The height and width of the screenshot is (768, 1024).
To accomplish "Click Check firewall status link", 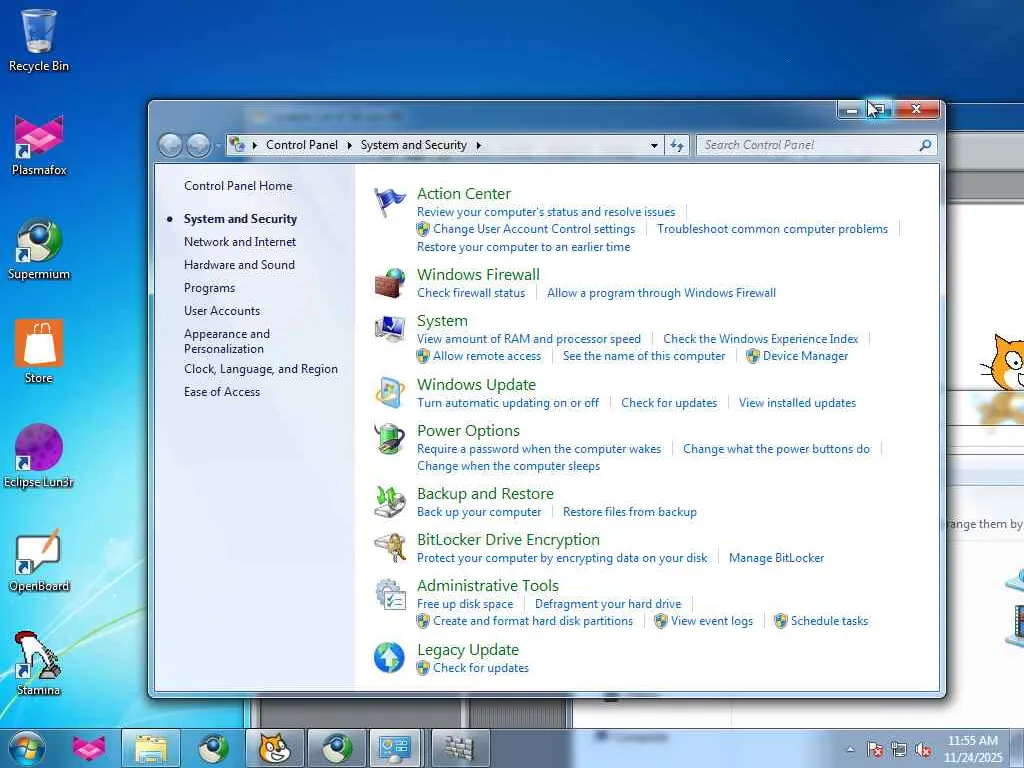I will (x=471, y=293).
